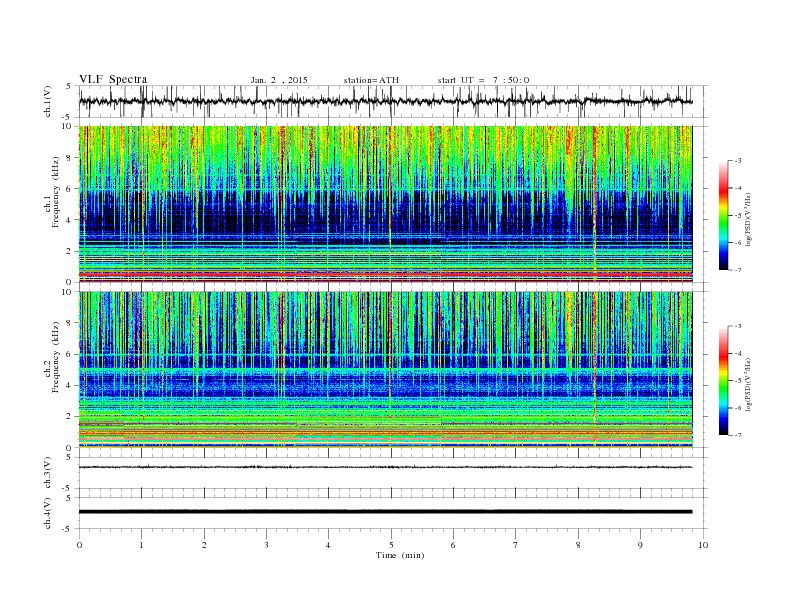
Task: Click the "VLF Spectra" plot title
Action: (113, 79)
